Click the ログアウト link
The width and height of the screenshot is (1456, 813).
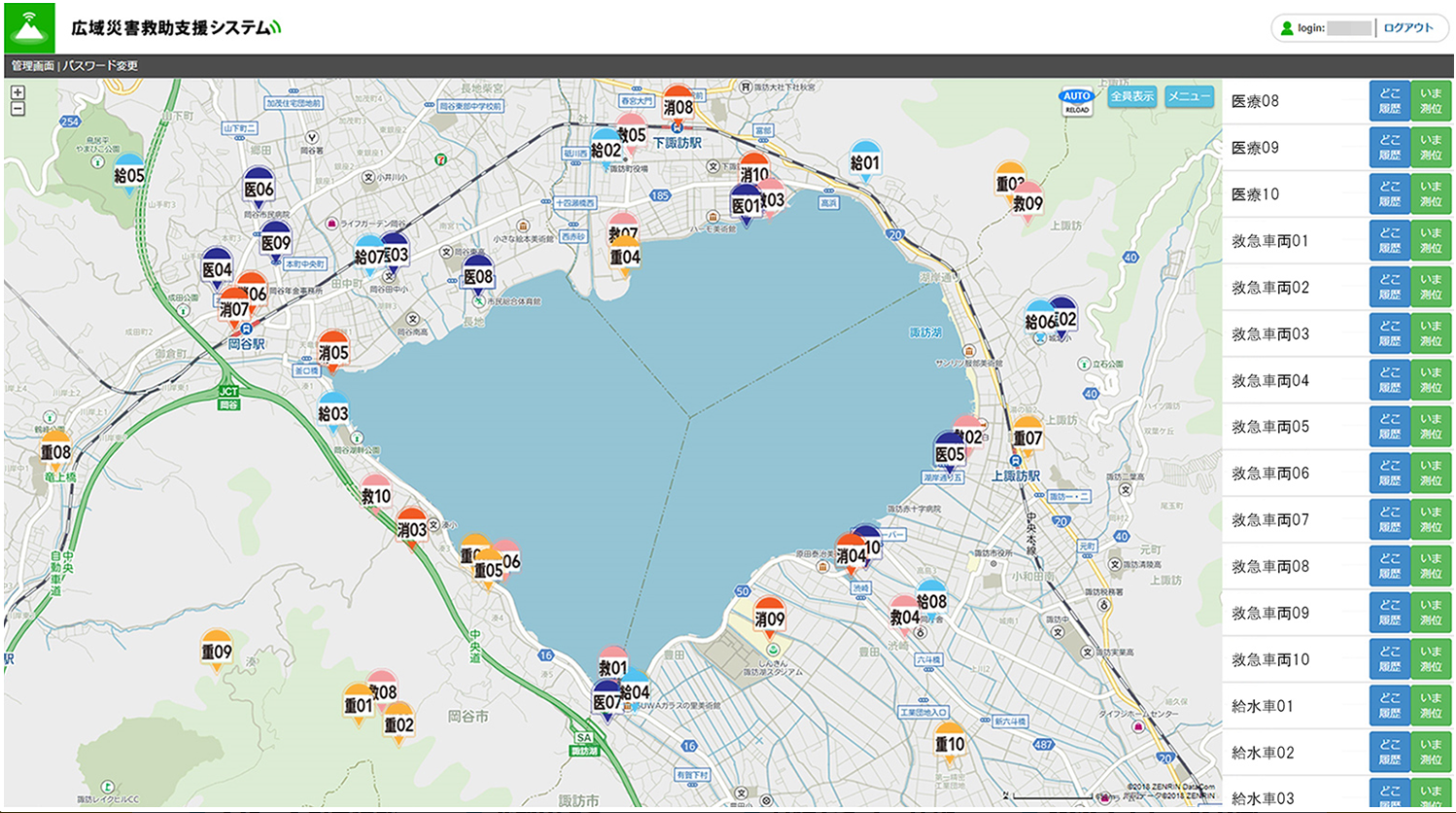(x=1407, y=28)
